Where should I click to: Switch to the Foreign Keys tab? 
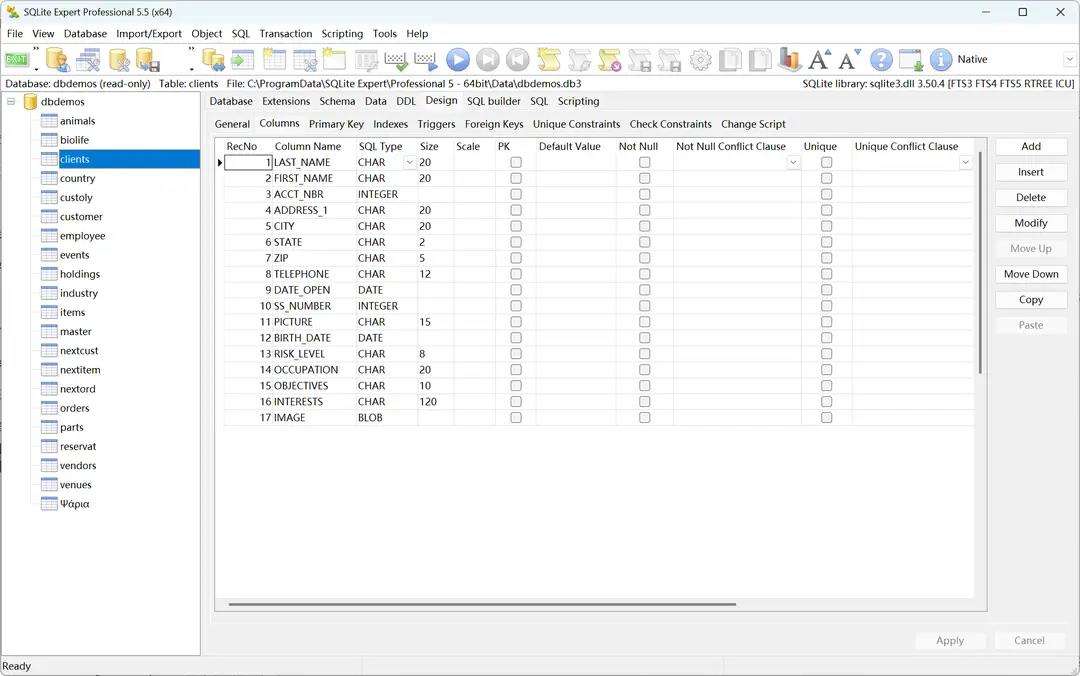[x=494, y=124]
